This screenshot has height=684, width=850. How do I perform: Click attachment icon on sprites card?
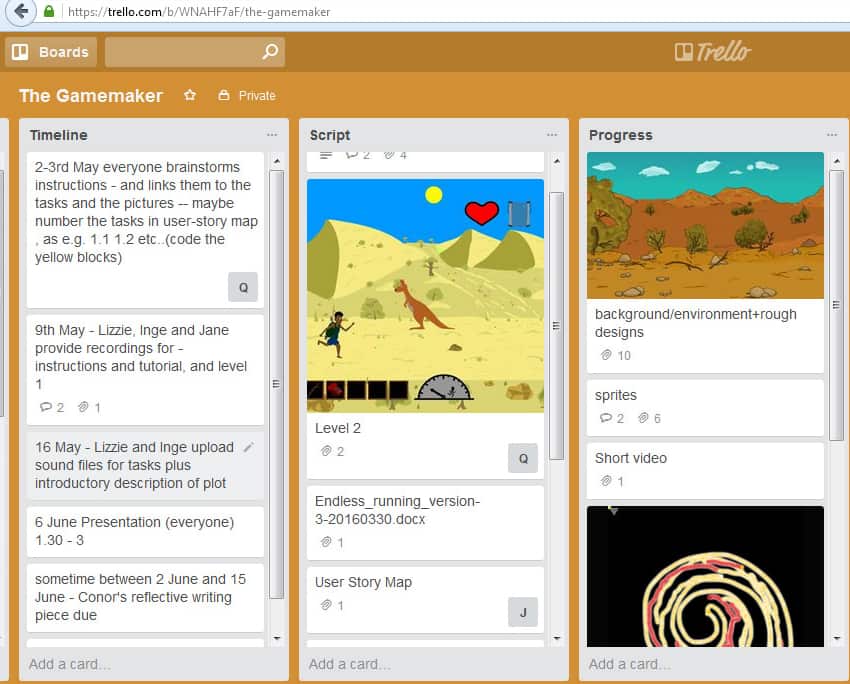[x=643, y=418]
